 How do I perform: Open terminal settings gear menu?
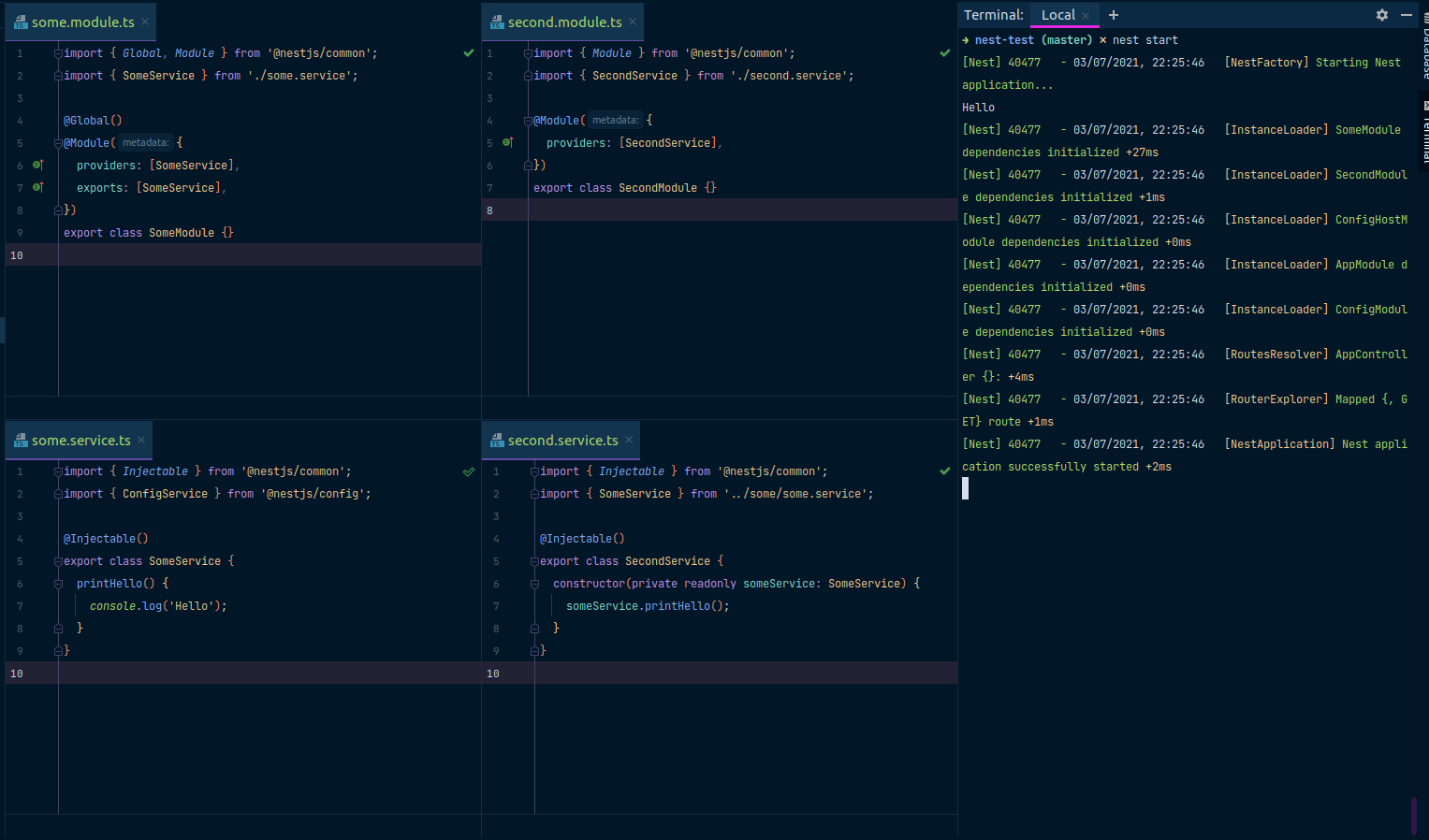pyautogui.click(x=1382, y=15)
